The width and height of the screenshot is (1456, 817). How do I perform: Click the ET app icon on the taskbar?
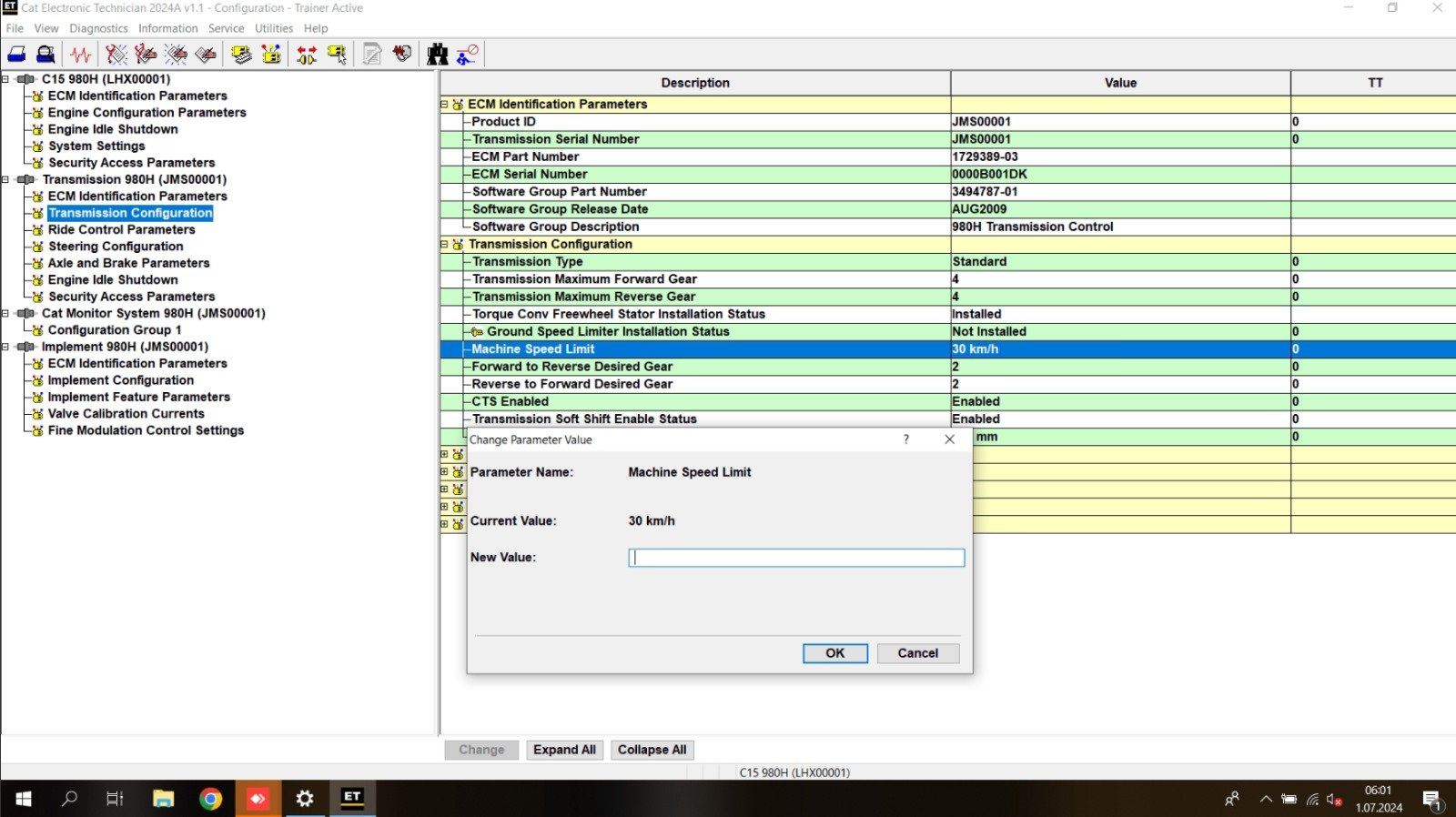(352, 799)
